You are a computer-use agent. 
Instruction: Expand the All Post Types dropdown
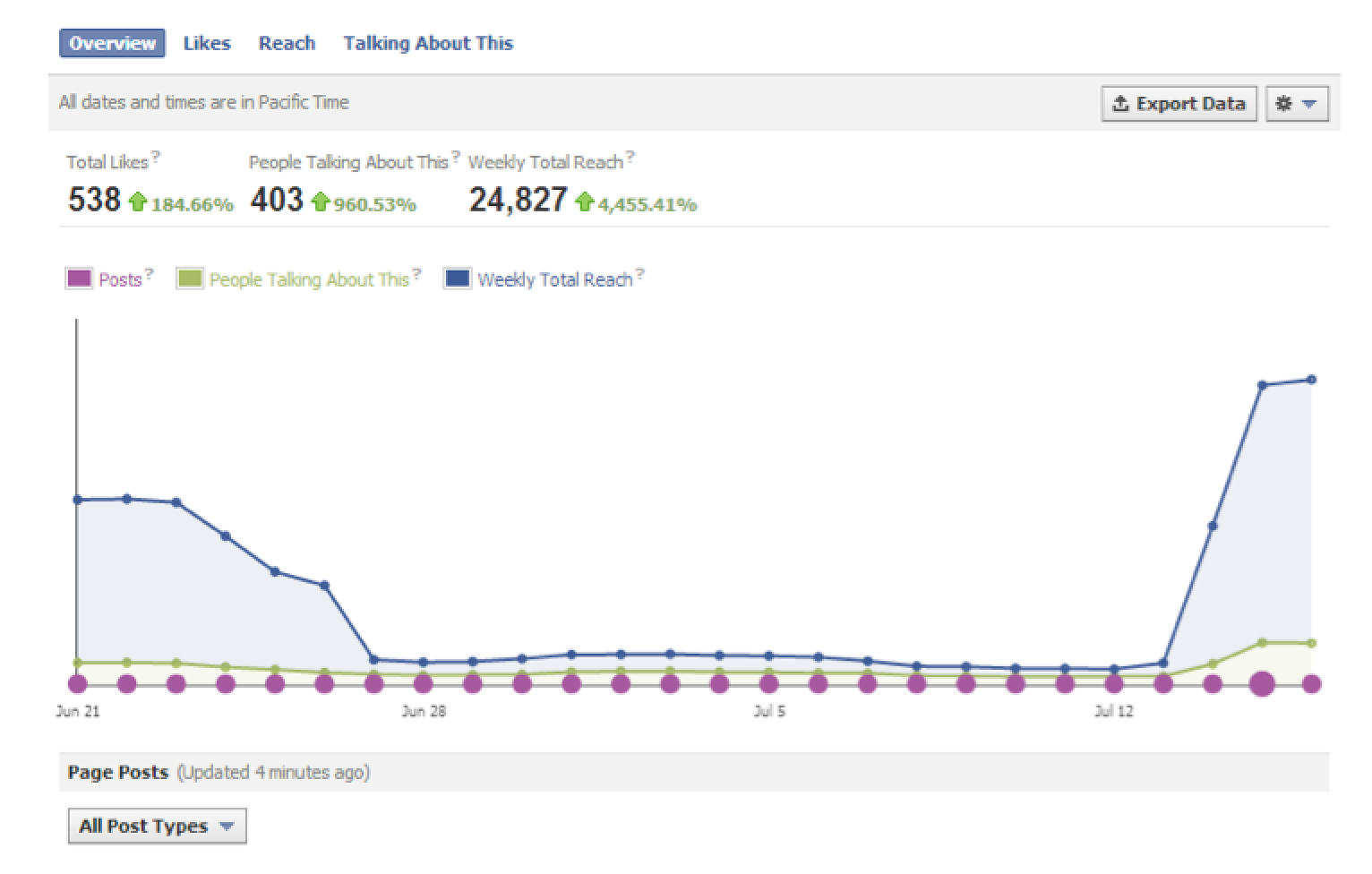[157, 826]
